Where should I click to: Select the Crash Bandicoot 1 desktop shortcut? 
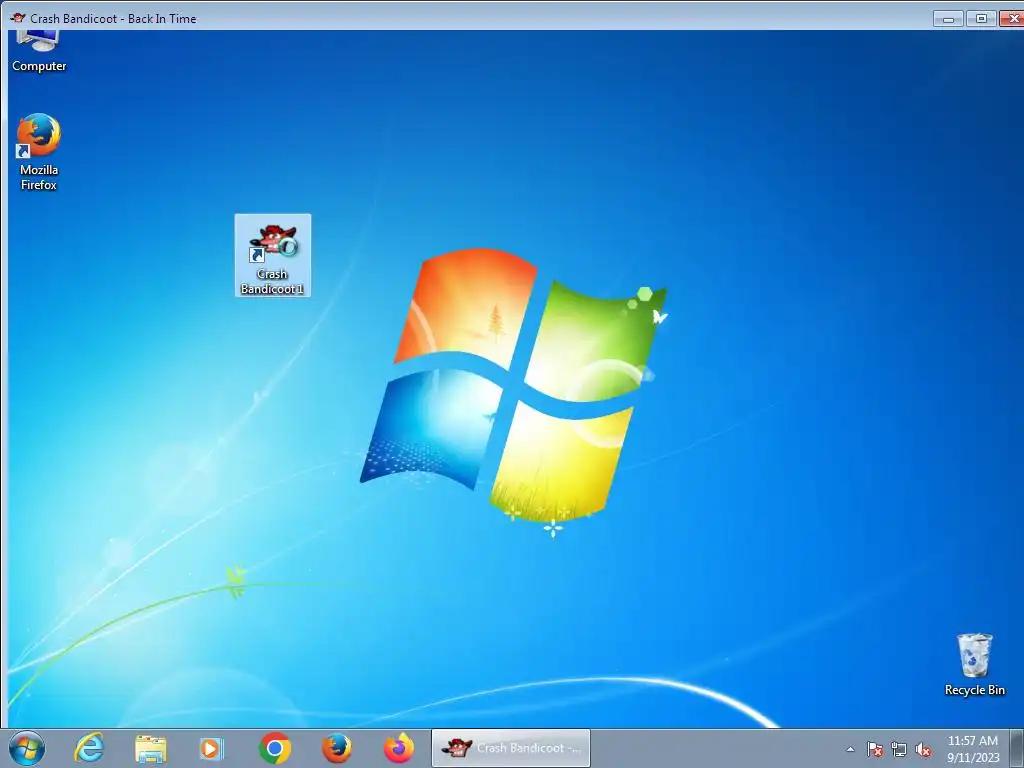click(272, 255)
